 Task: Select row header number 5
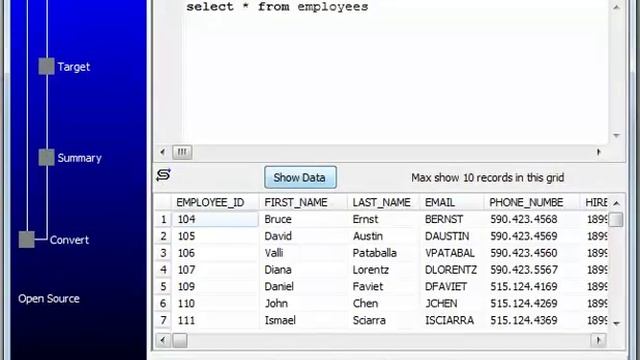coord(163,287)
